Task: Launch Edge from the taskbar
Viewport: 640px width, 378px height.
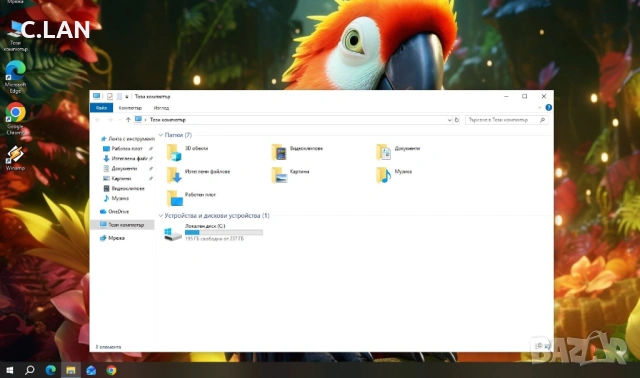Action: (50, 370)
